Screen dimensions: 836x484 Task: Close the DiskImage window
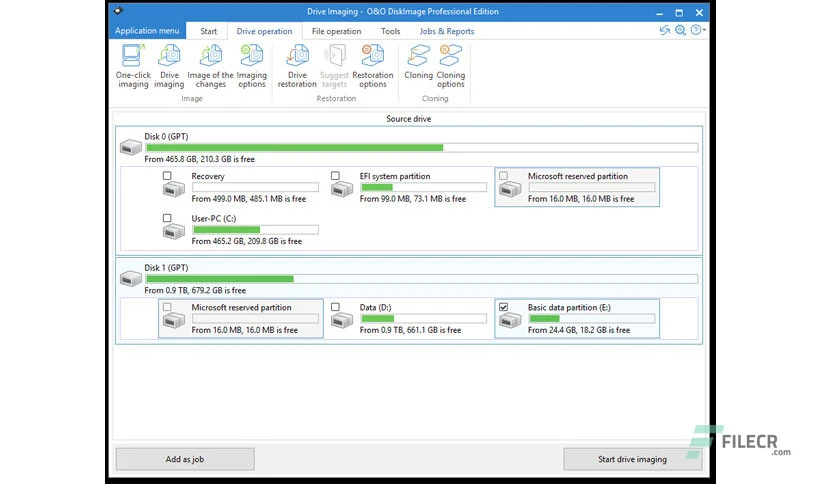(x=699, y=12)
